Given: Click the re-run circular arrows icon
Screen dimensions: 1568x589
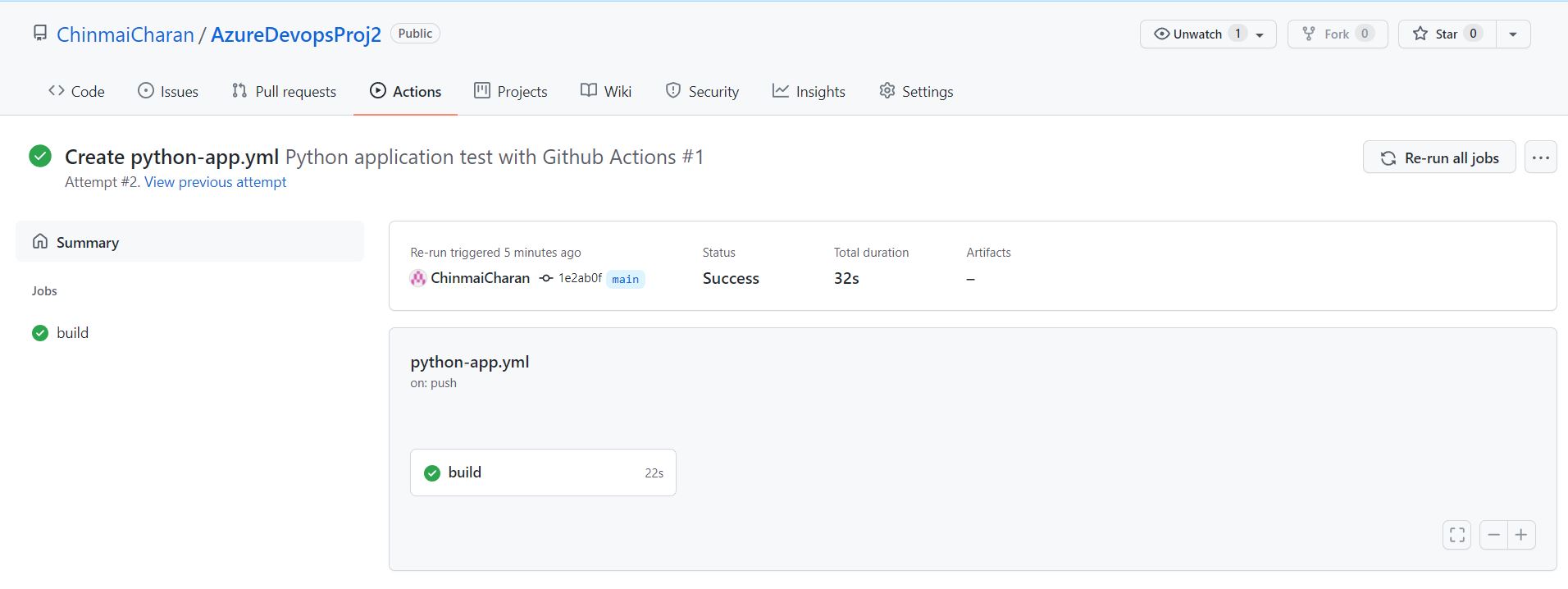Looking at the screenshot, I should tap(1388, 158).
